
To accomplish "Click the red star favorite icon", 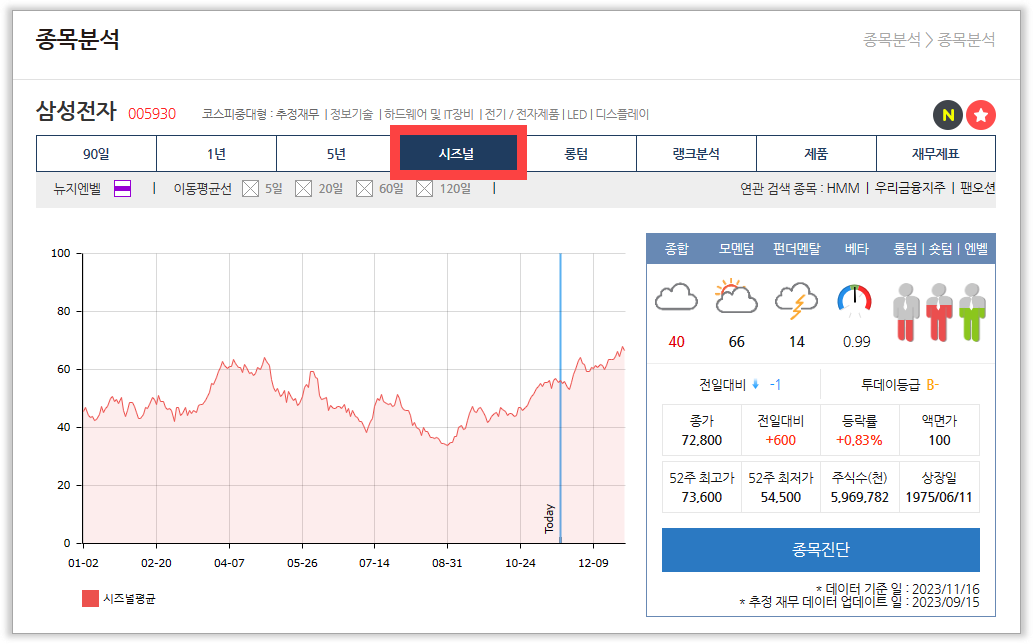I will click(x=981, y=116).
